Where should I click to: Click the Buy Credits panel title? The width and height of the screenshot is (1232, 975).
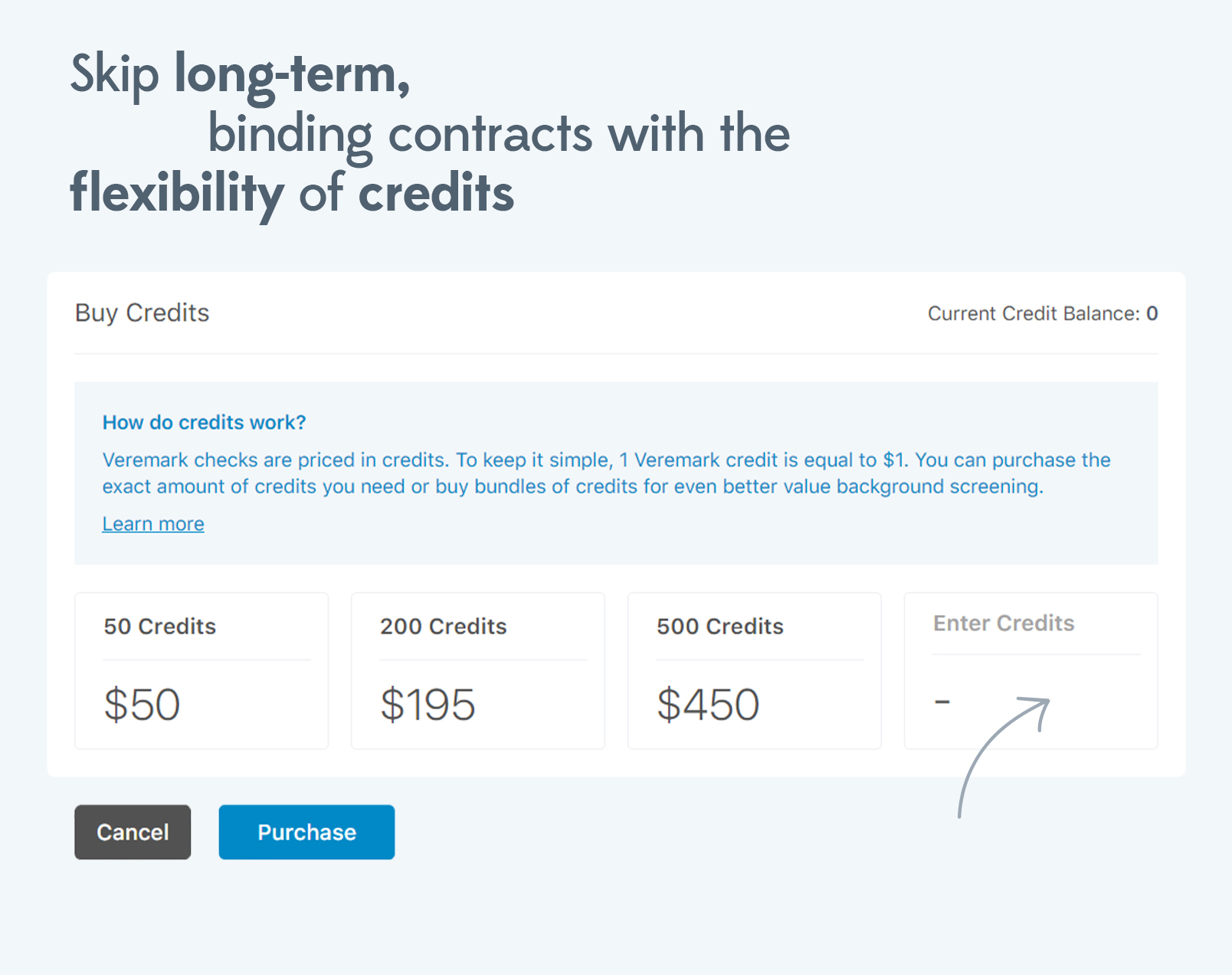(x=143, y=312)
